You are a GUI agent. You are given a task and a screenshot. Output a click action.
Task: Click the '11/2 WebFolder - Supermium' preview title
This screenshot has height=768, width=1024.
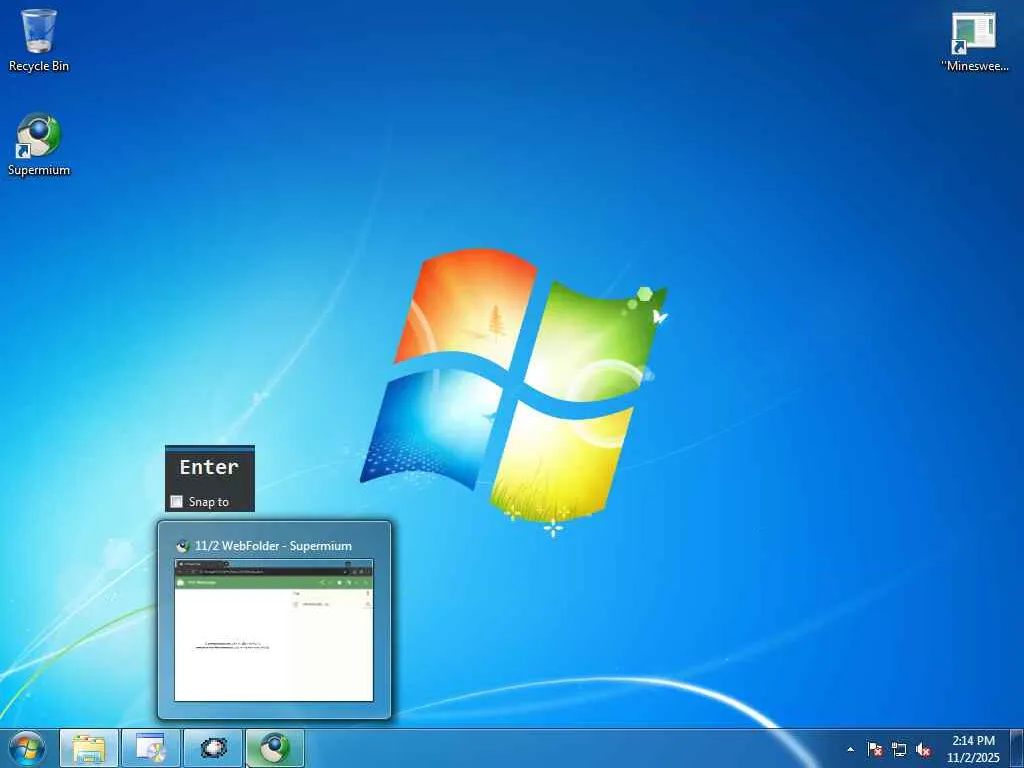coord(273,546)
